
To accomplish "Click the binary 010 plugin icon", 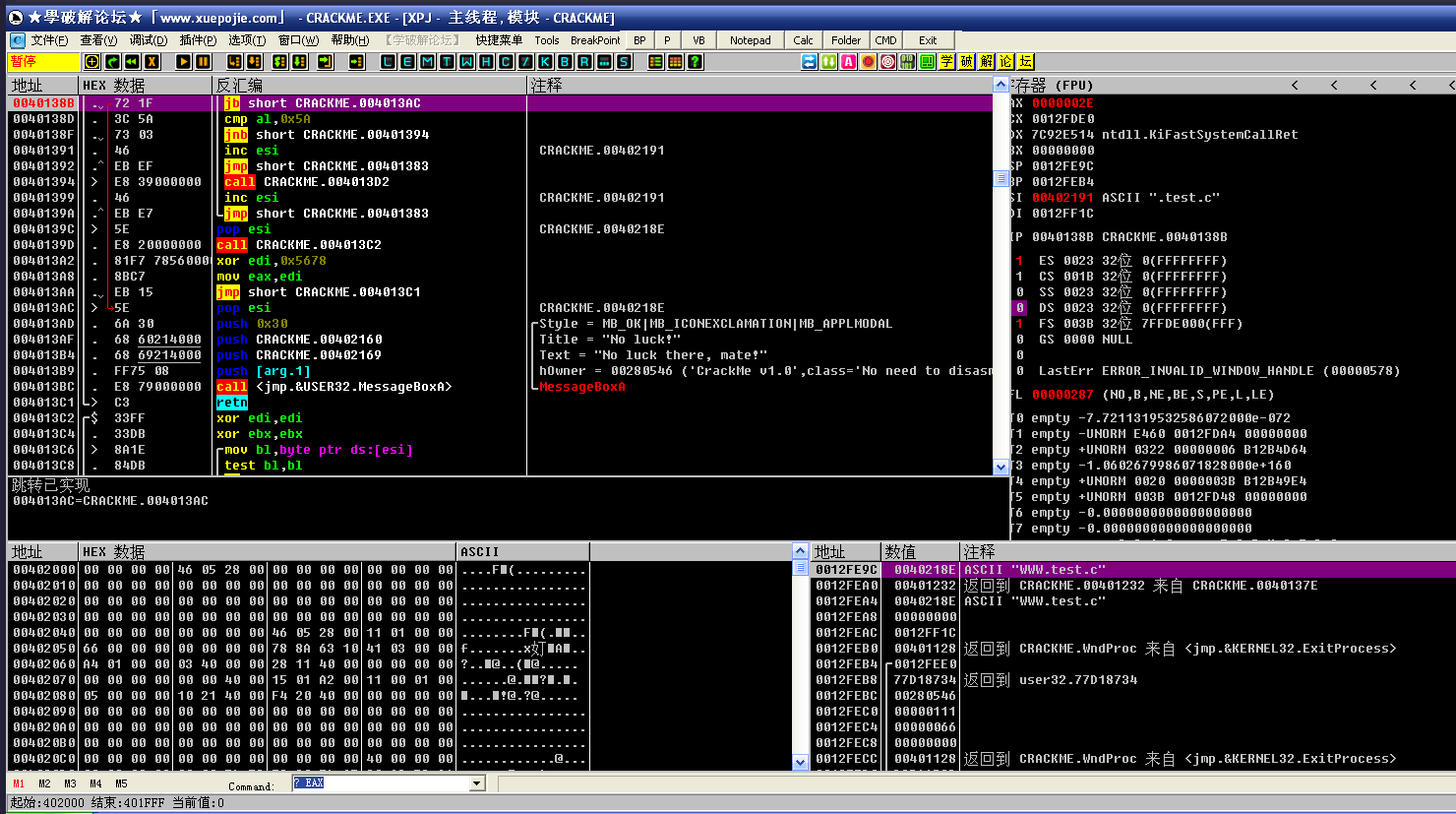I will (907, 62).
